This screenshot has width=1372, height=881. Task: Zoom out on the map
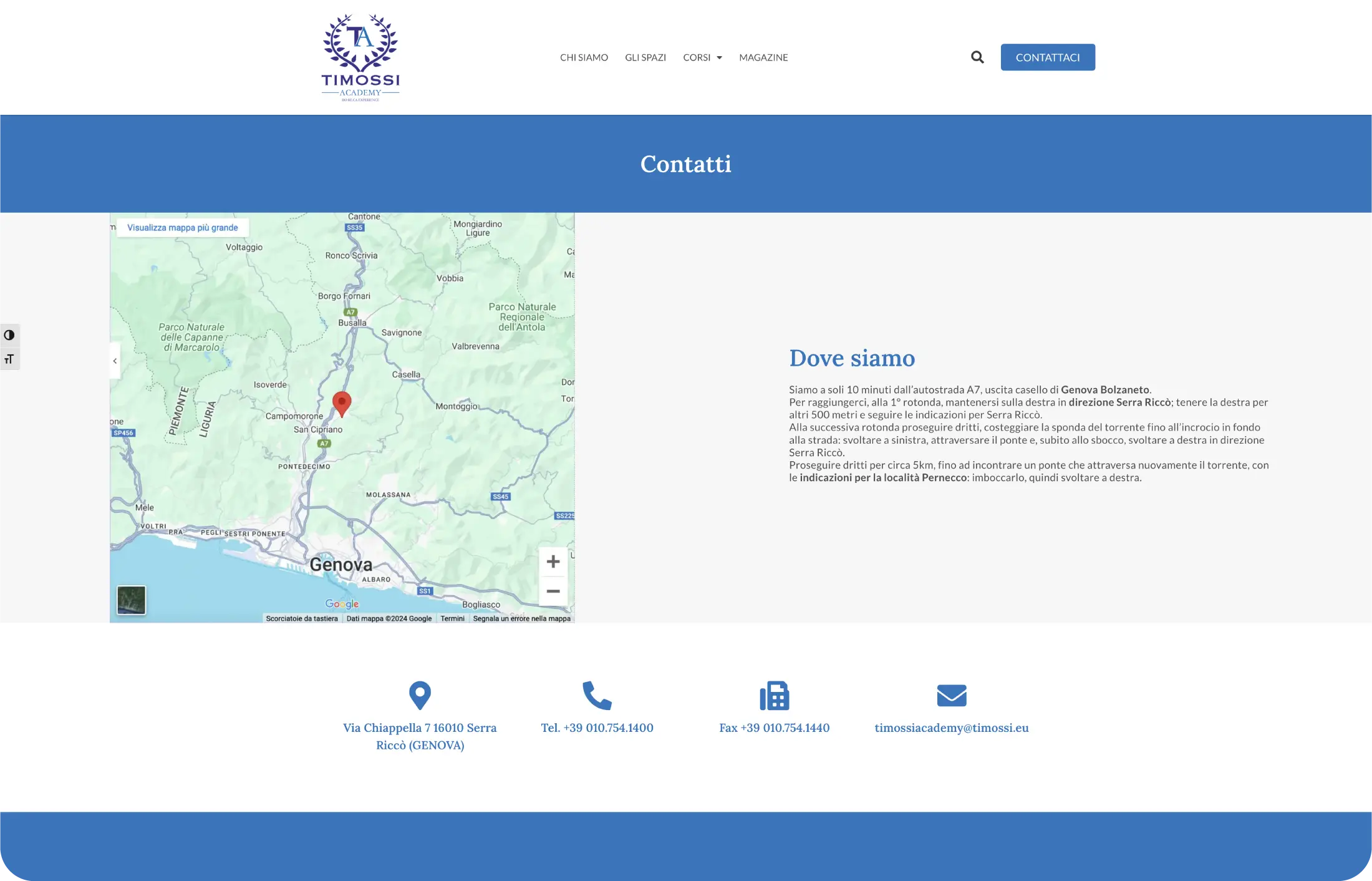553,591
